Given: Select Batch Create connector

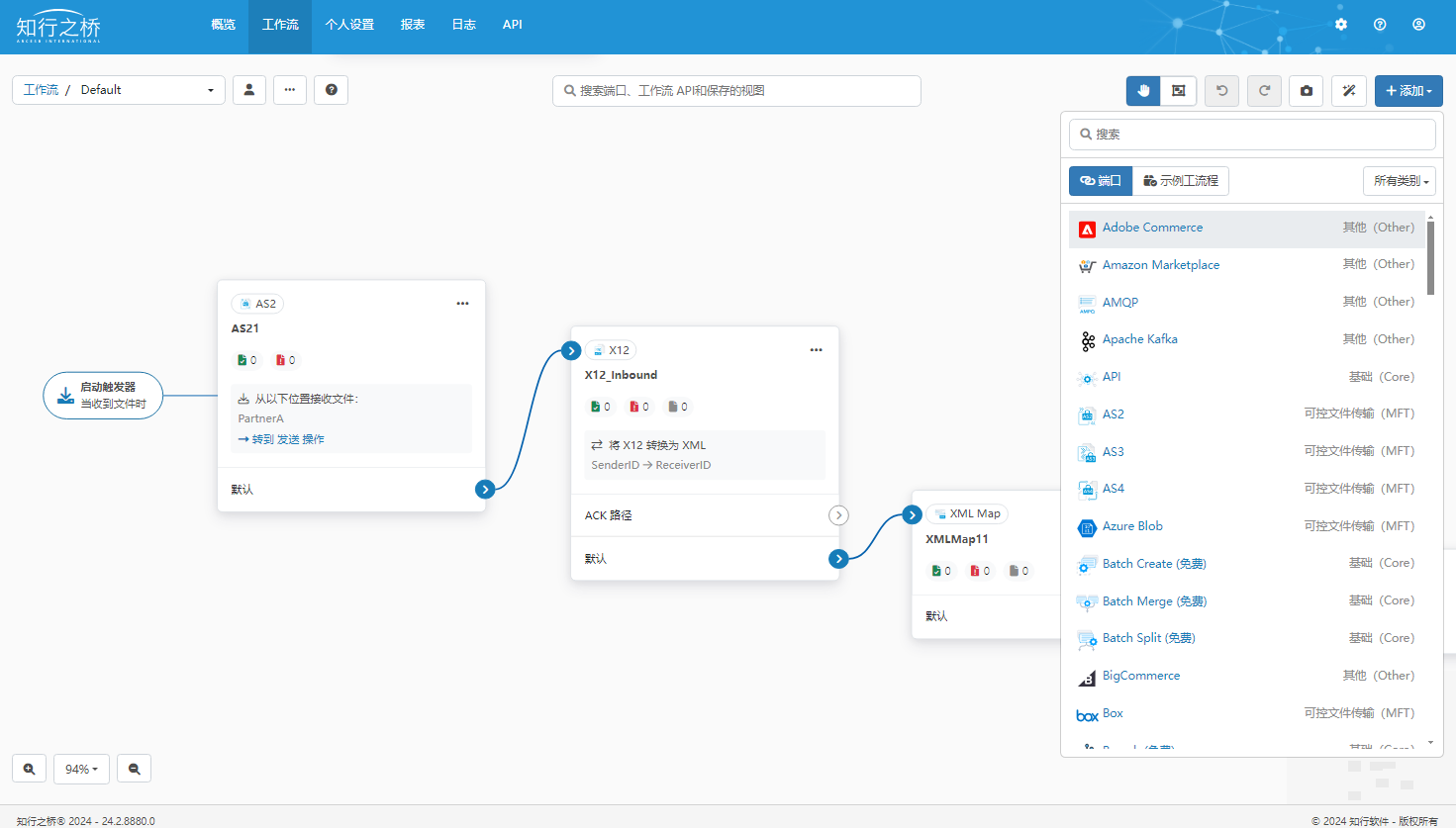Looking at the screenshot, I should [x=1247, y=564].
